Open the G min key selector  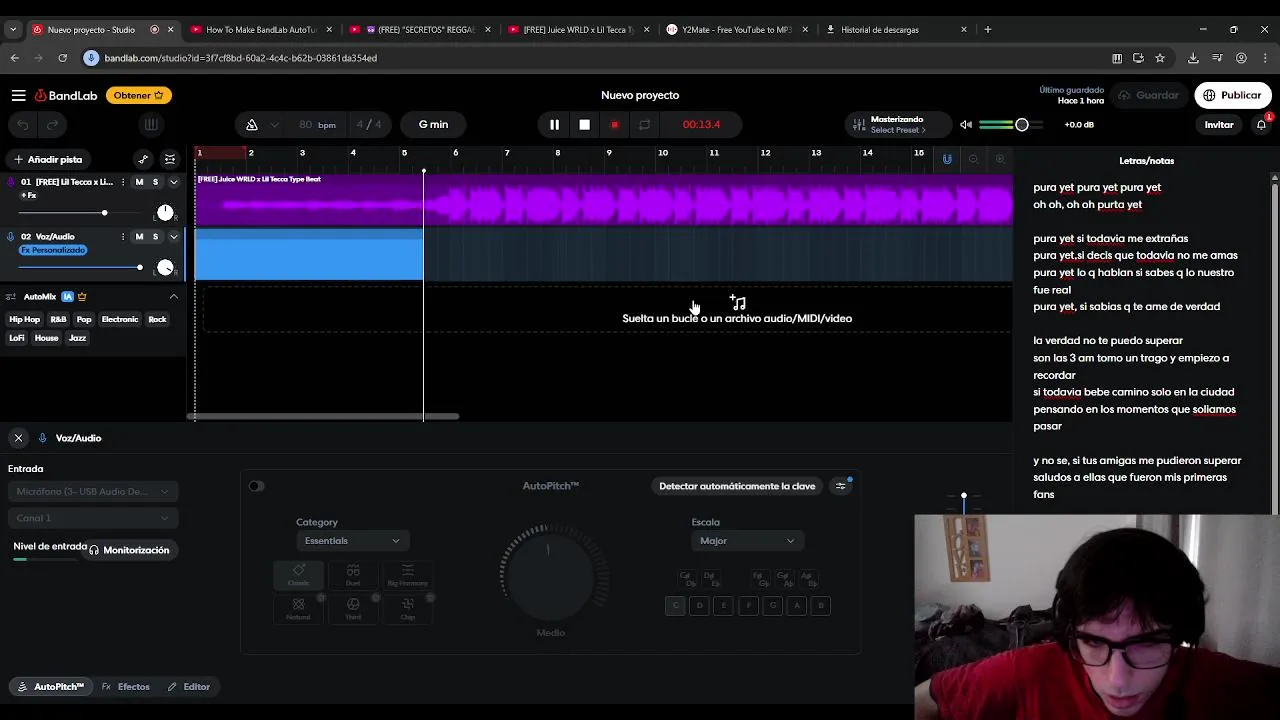point(433,125)
